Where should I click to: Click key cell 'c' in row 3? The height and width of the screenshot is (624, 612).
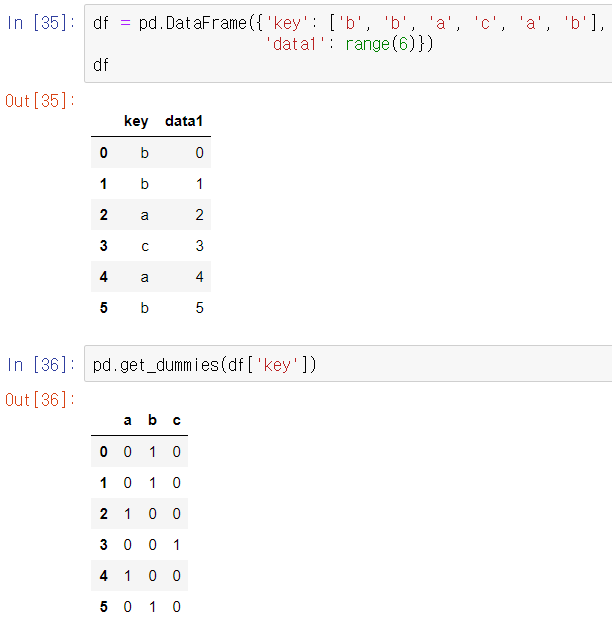[145, 246]
